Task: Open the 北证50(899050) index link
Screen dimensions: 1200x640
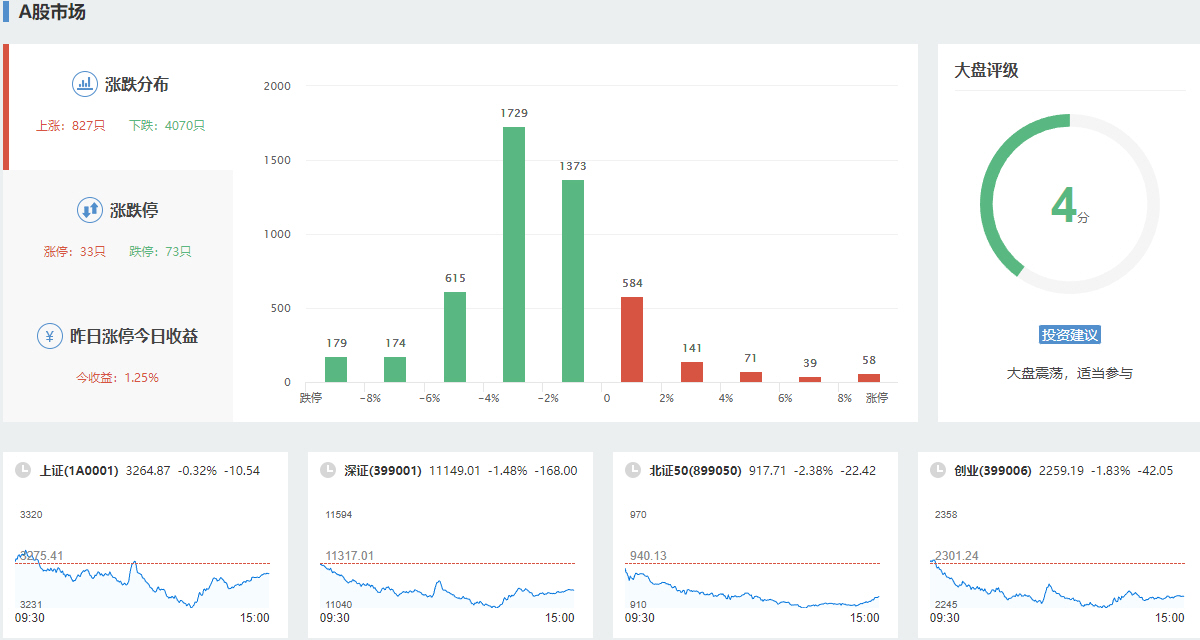Action: click(695, 470)
